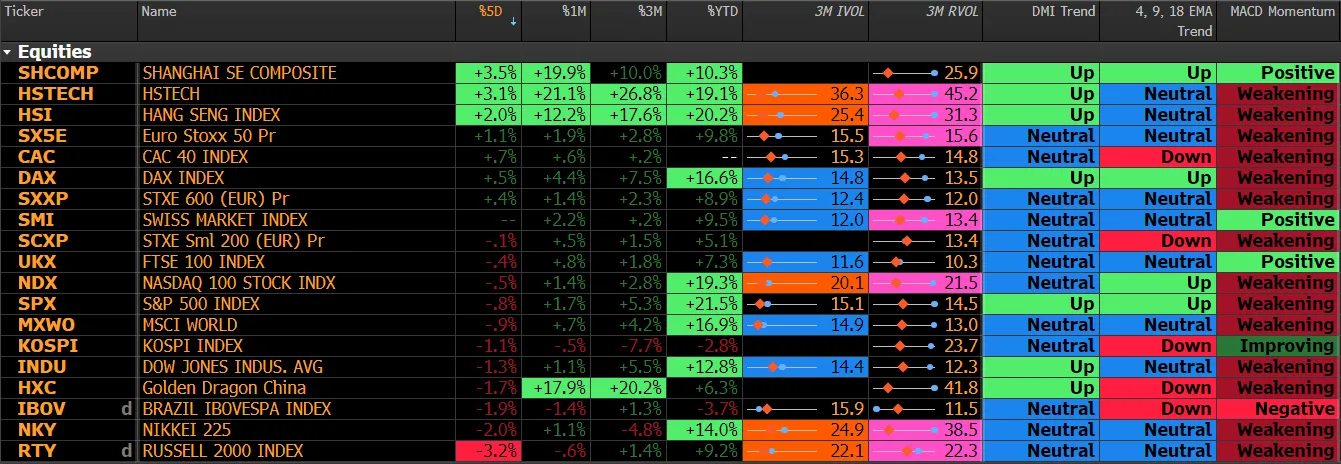Select the HSTECH ticker link
This screenshot has width=1341, height=464.
point(55,94)
